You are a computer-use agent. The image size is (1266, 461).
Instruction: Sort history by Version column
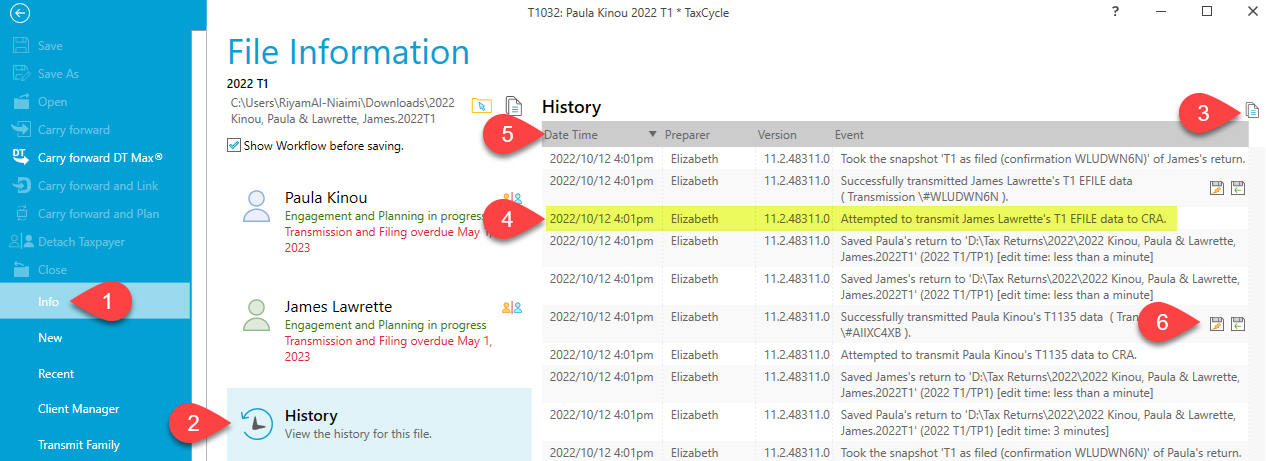(777, 134)
